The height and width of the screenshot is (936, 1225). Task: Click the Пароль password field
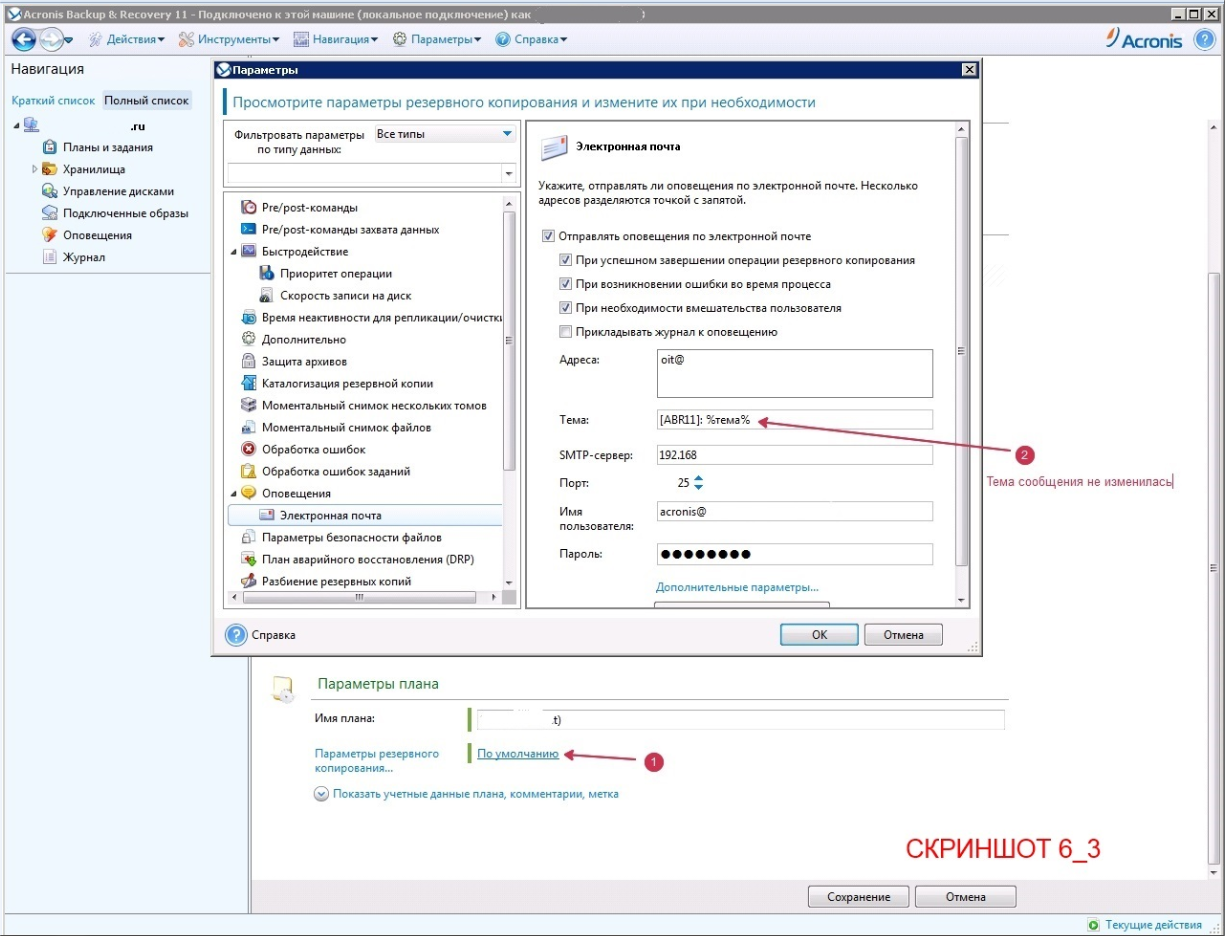(x=794, y=554)
